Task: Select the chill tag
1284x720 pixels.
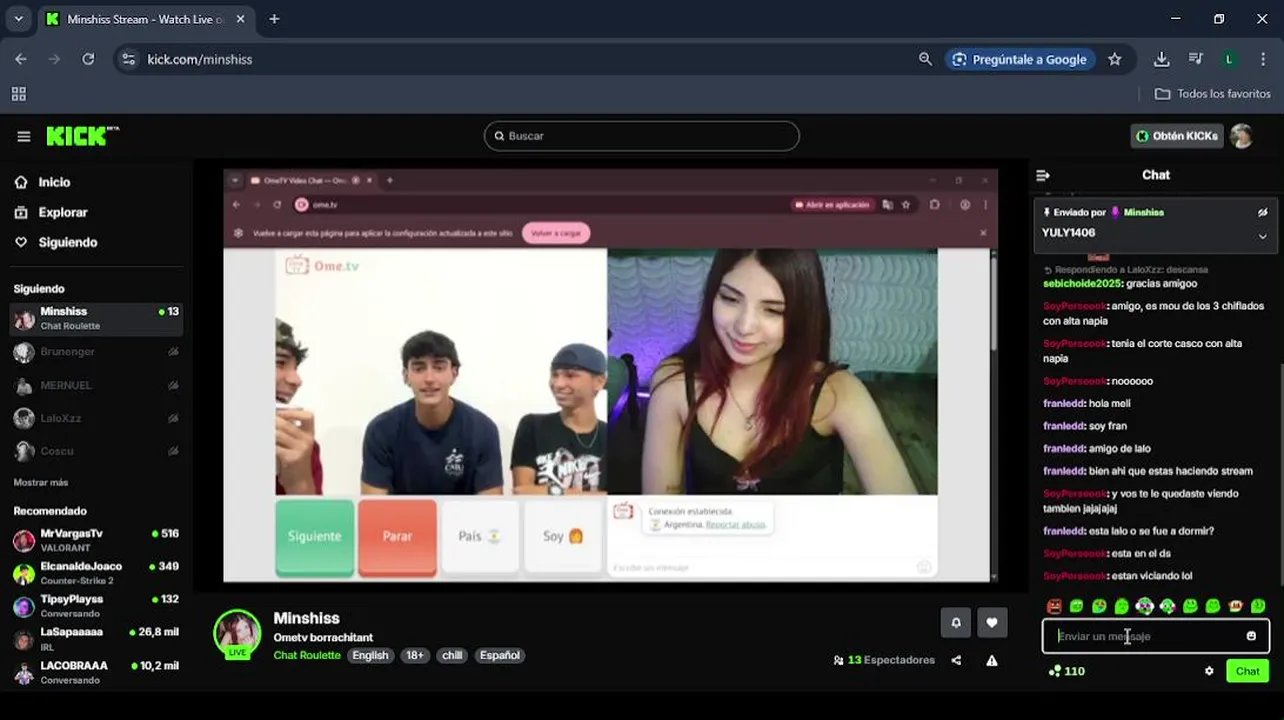Action: point(452,655)
